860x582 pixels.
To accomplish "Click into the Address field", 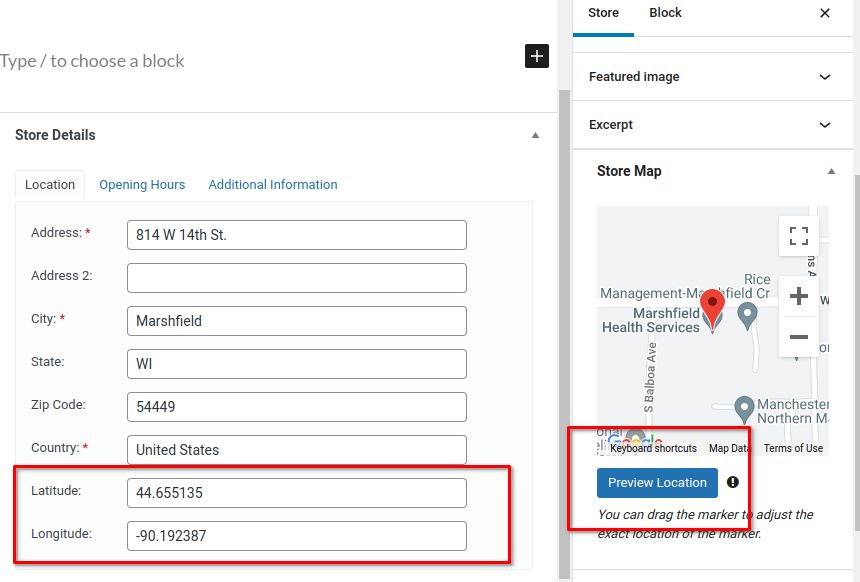I will tap(297, 235).
